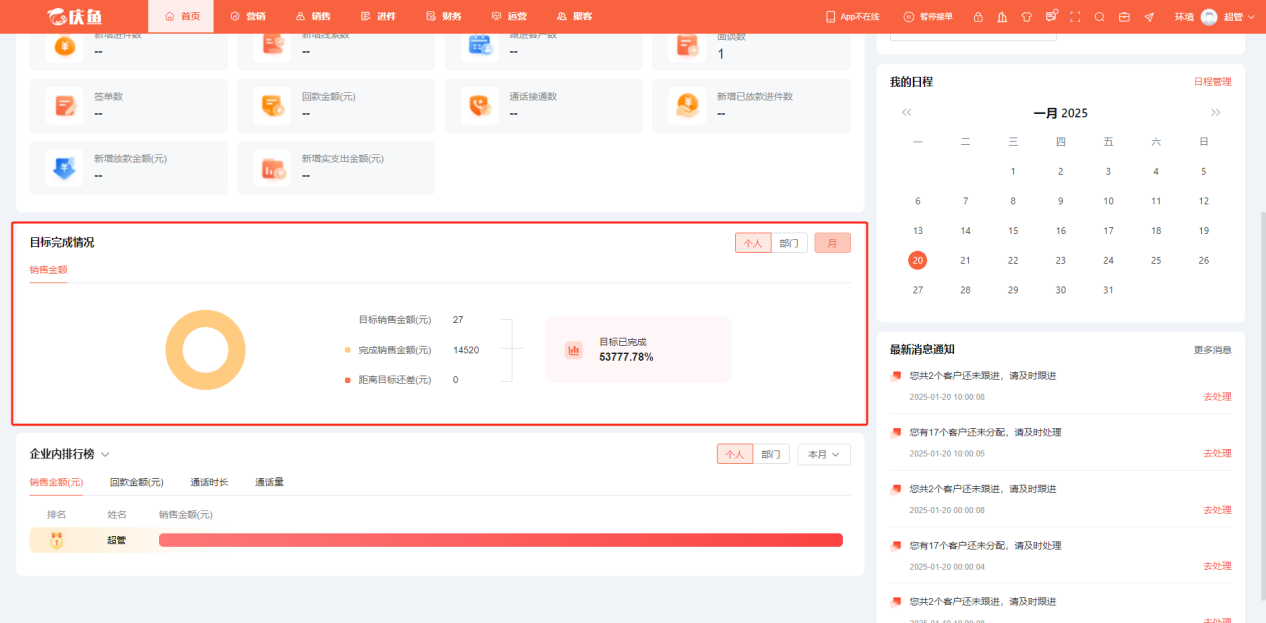The height and width of the screenshot is (623, 1266).
Task: Click the lock screen icon
Action: [978, 17]
